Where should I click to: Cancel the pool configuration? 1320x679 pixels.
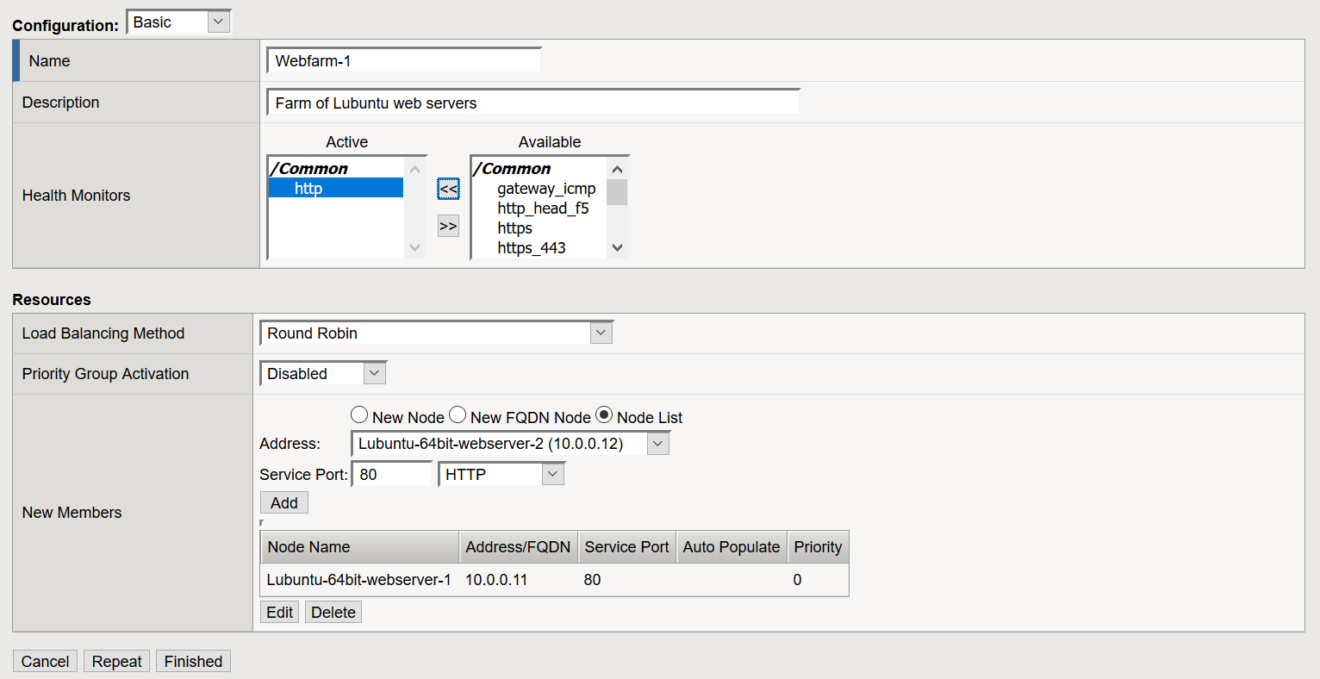44,660
